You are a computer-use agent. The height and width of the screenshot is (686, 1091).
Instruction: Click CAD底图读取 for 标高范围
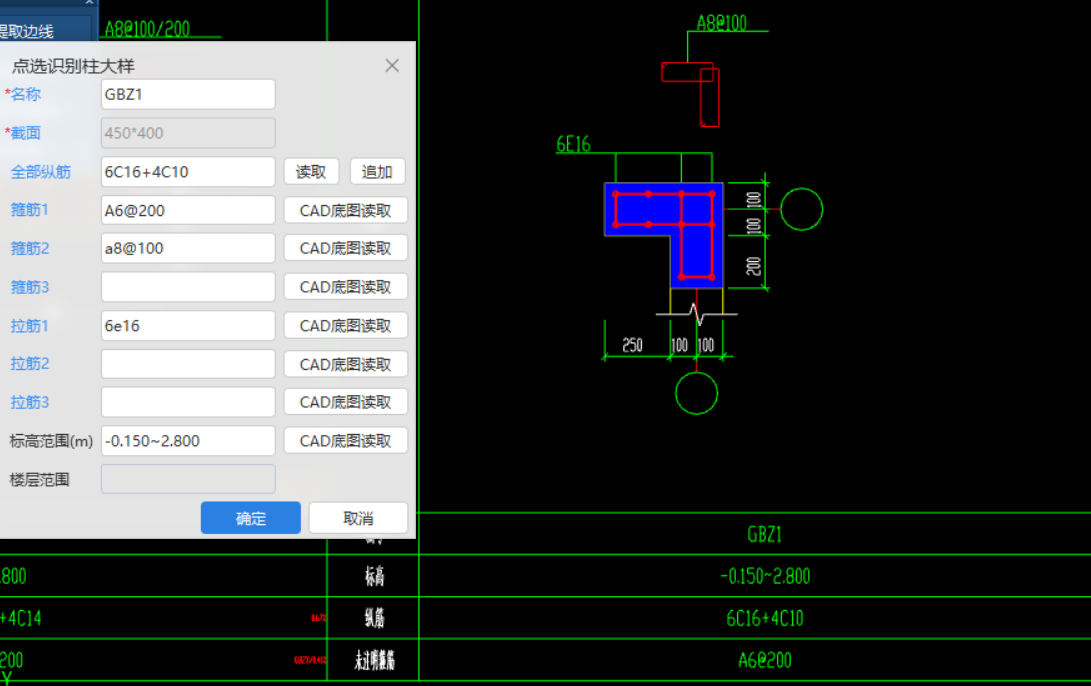click(x=345, y=440)
